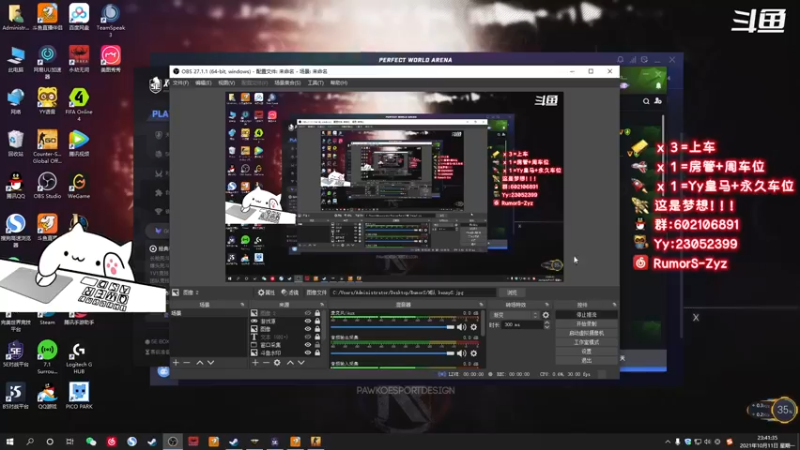800x450 pixels.
Task: Open Task View on taskbar
Action: (70, 441)
